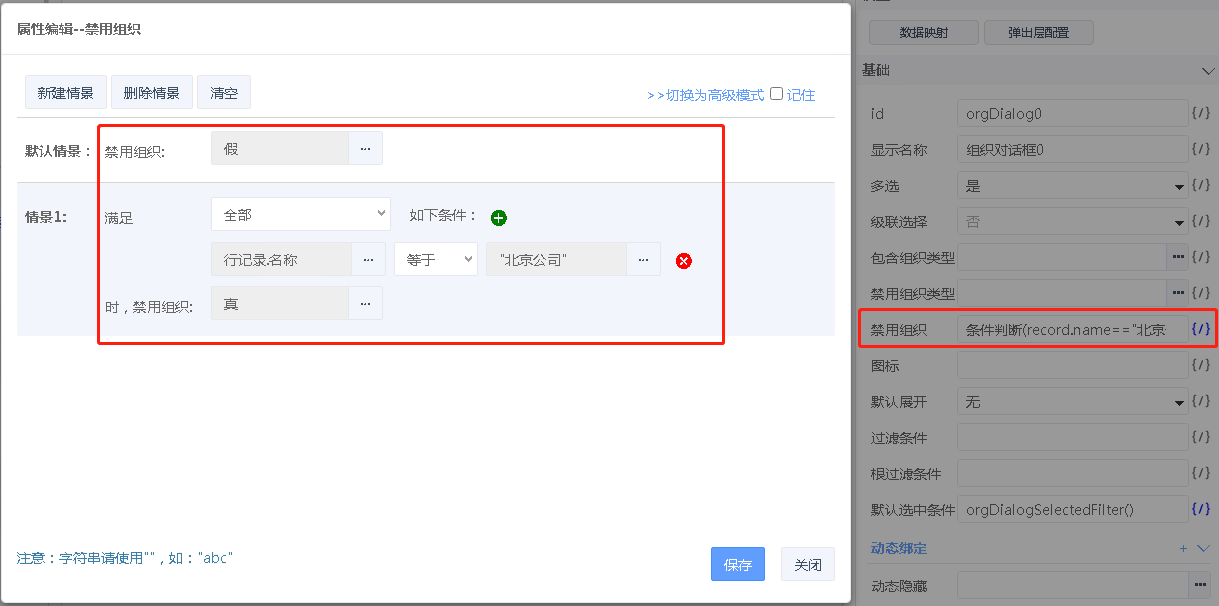Image resolution: width=1219 pixels, height=606 pixels.
Task: Click ellipsis button for 动态隐藏
Action: (1199, 583)
